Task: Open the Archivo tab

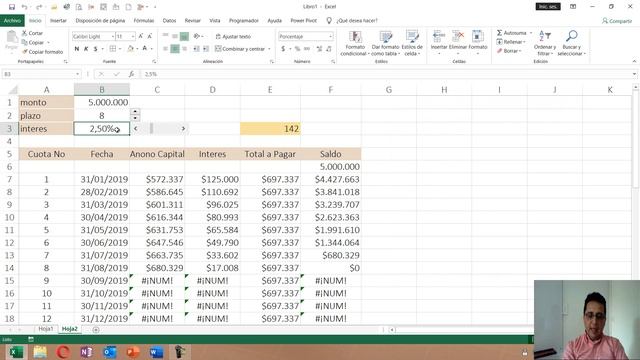Action: (12, 20)
